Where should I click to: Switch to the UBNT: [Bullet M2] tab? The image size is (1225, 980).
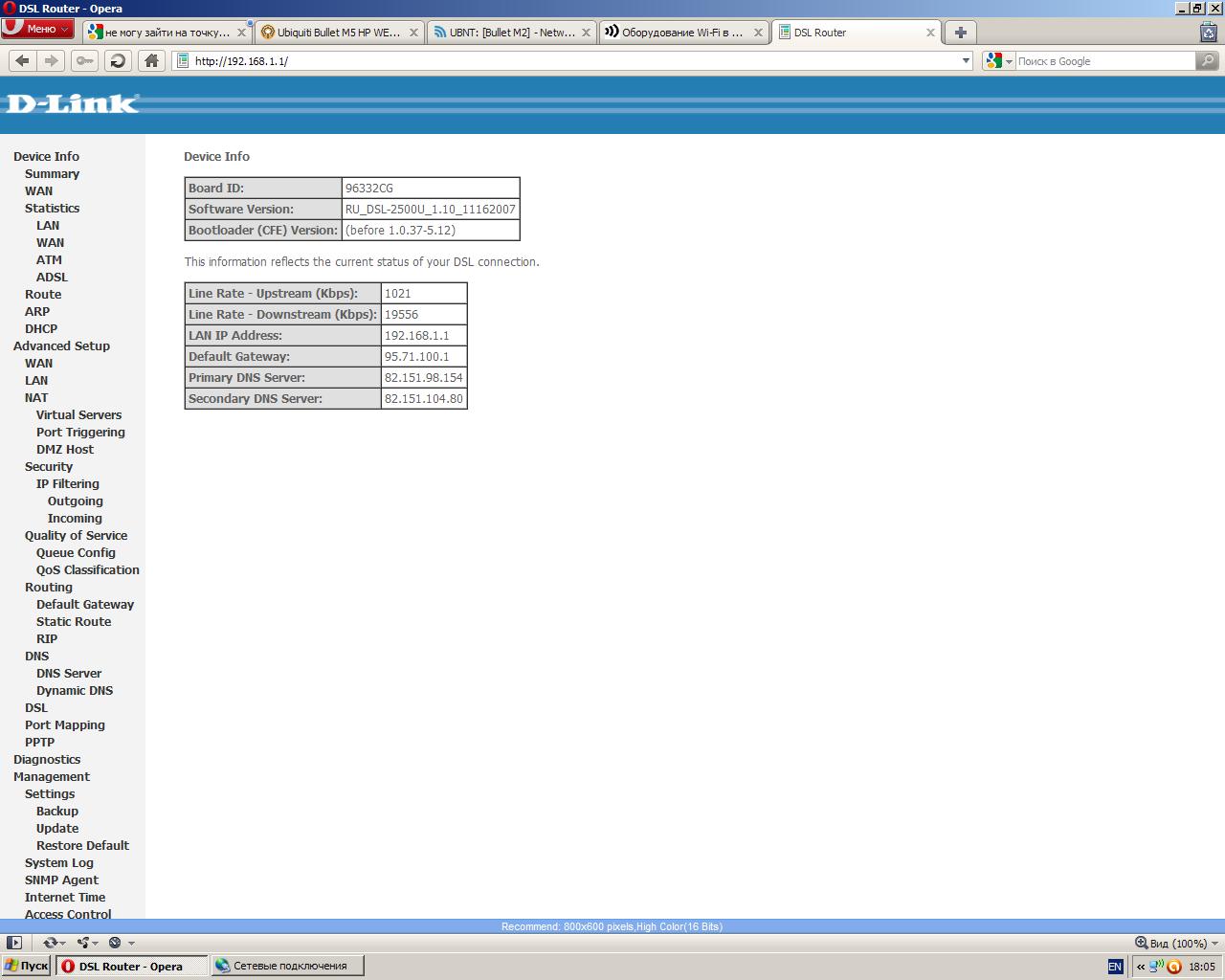point(511,33)
